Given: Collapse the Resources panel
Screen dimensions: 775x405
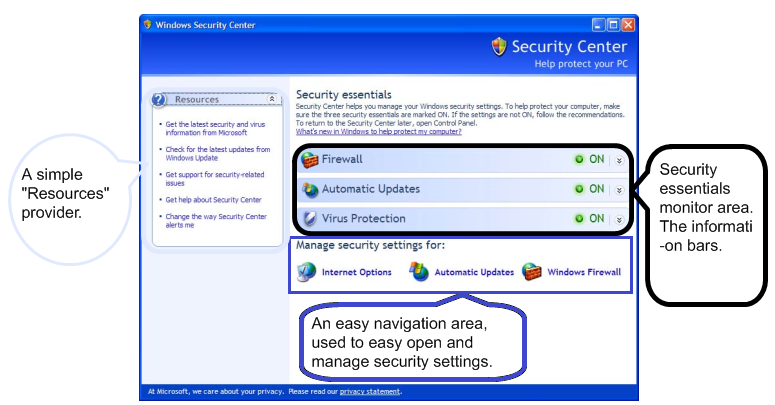Looking at the screenshot, I should pyautogui.click(x=272, y=99).
